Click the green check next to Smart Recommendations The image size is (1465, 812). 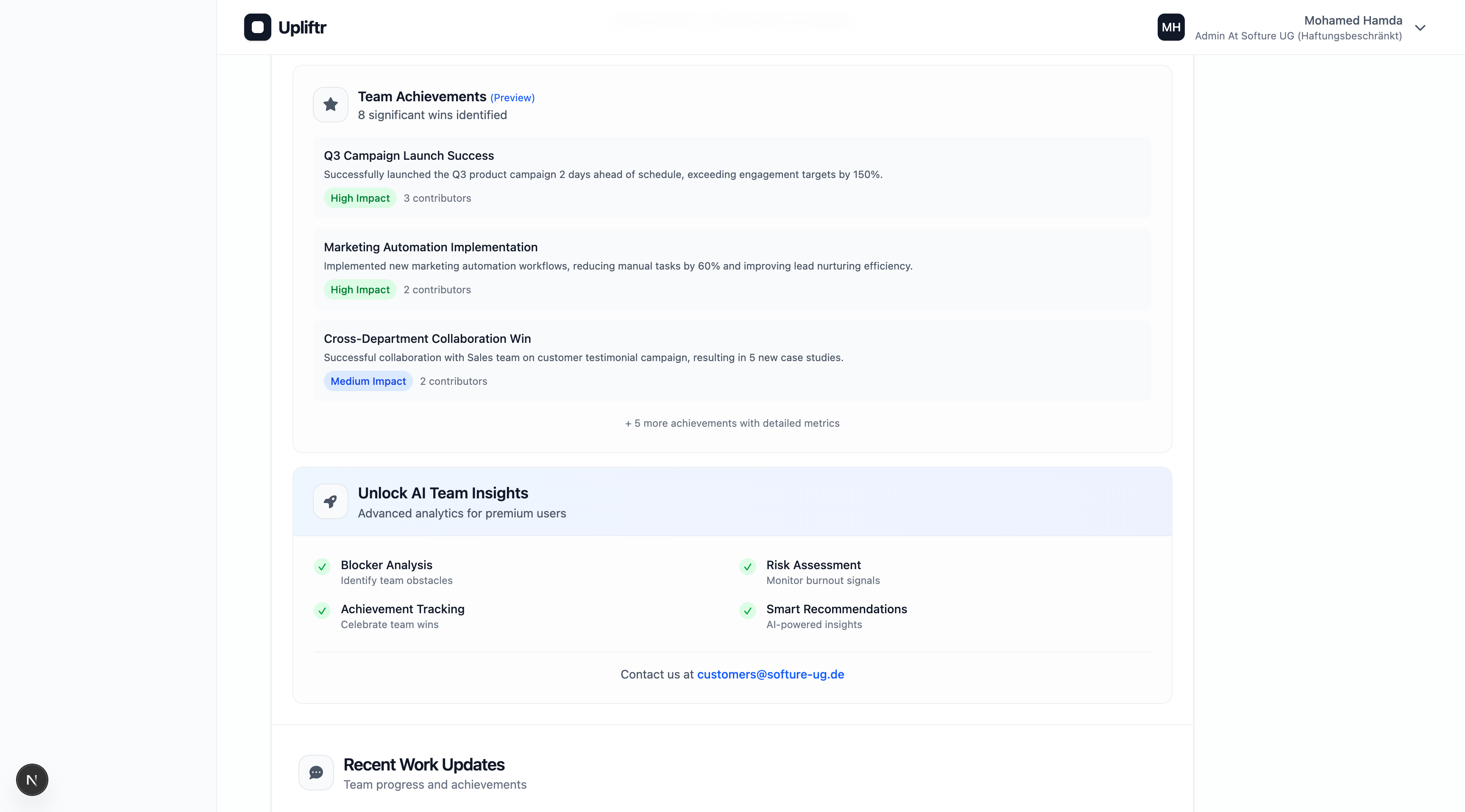pyautogui.click(x=747, y=611)
